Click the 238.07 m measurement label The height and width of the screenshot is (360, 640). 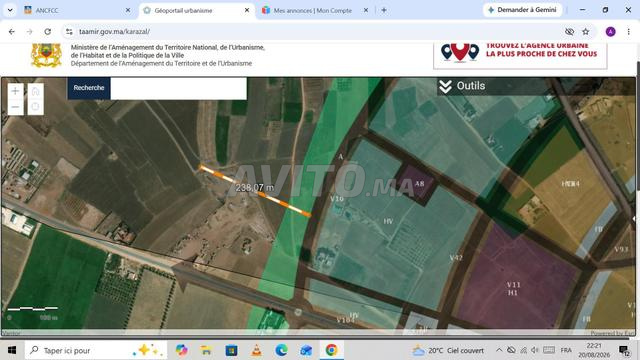[255, 188]
